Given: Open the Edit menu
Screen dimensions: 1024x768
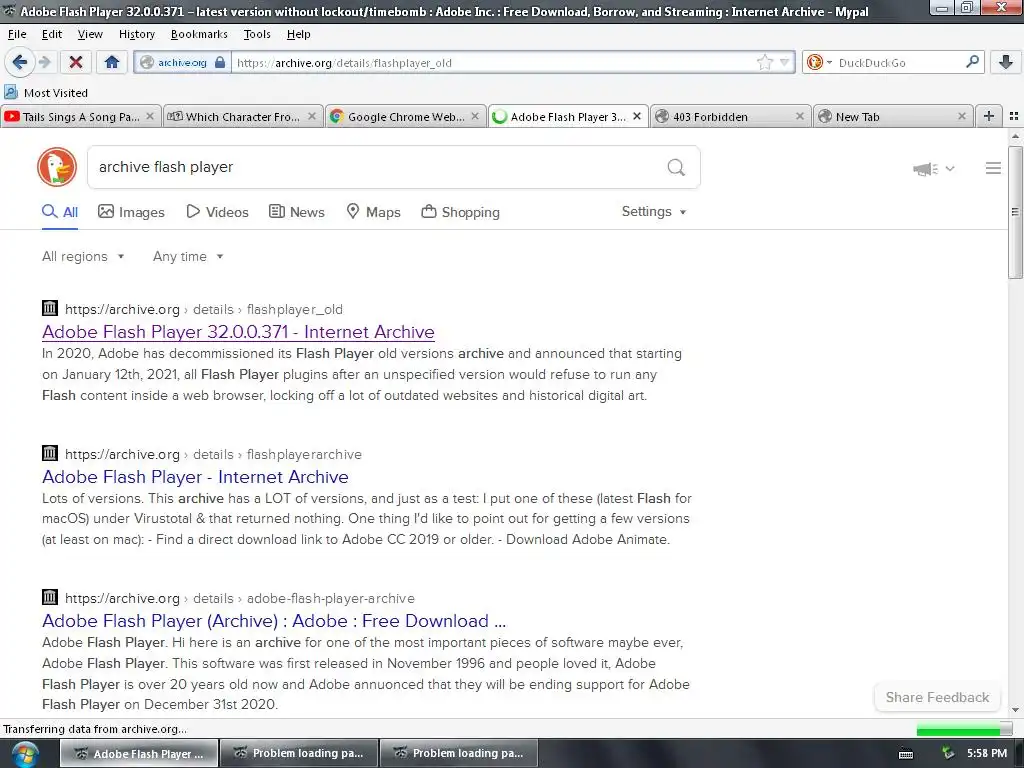Looking at the screenshot, I should click(52, 34).
